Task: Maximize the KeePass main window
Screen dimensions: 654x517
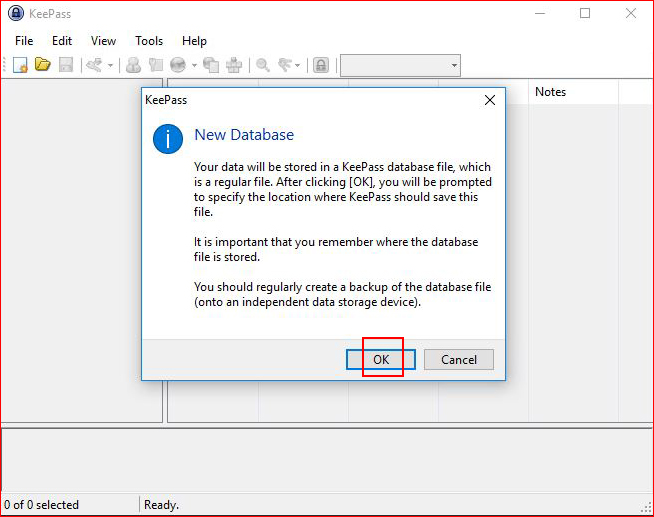Action: point(585,13)
